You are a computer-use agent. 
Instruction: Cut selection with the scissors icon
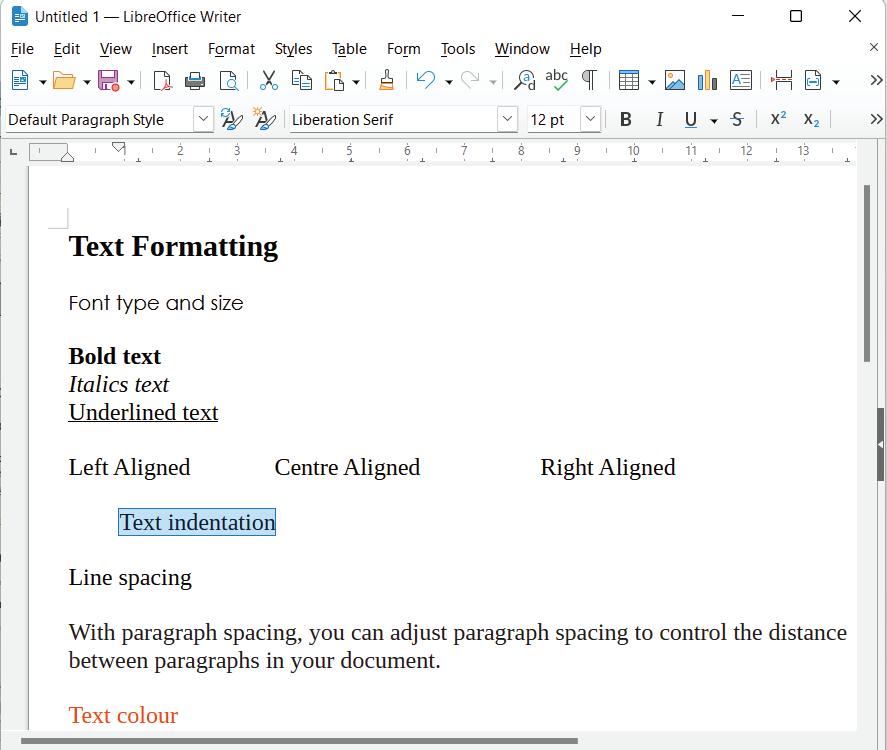[x=269, y=80]
